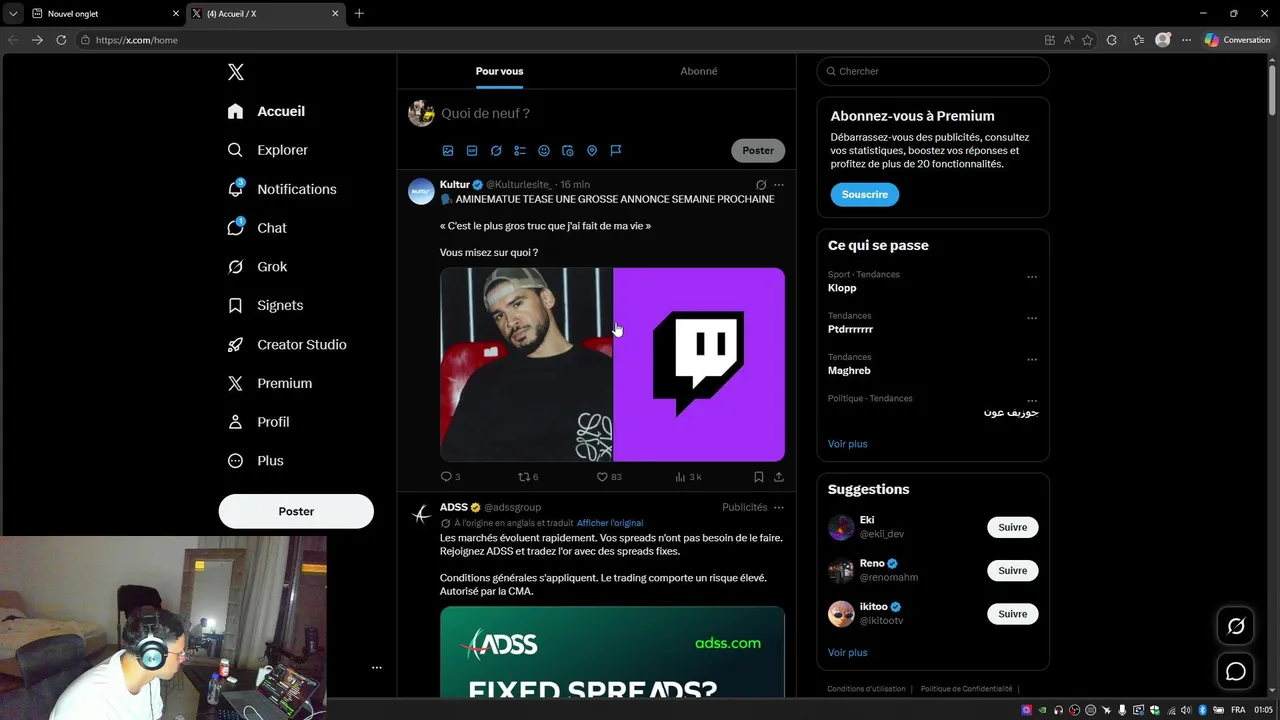Image resolution: width=1280 pixels, height=720 pixels.
Task: Click the X logo in the sidebar
Action: (235, 72)
